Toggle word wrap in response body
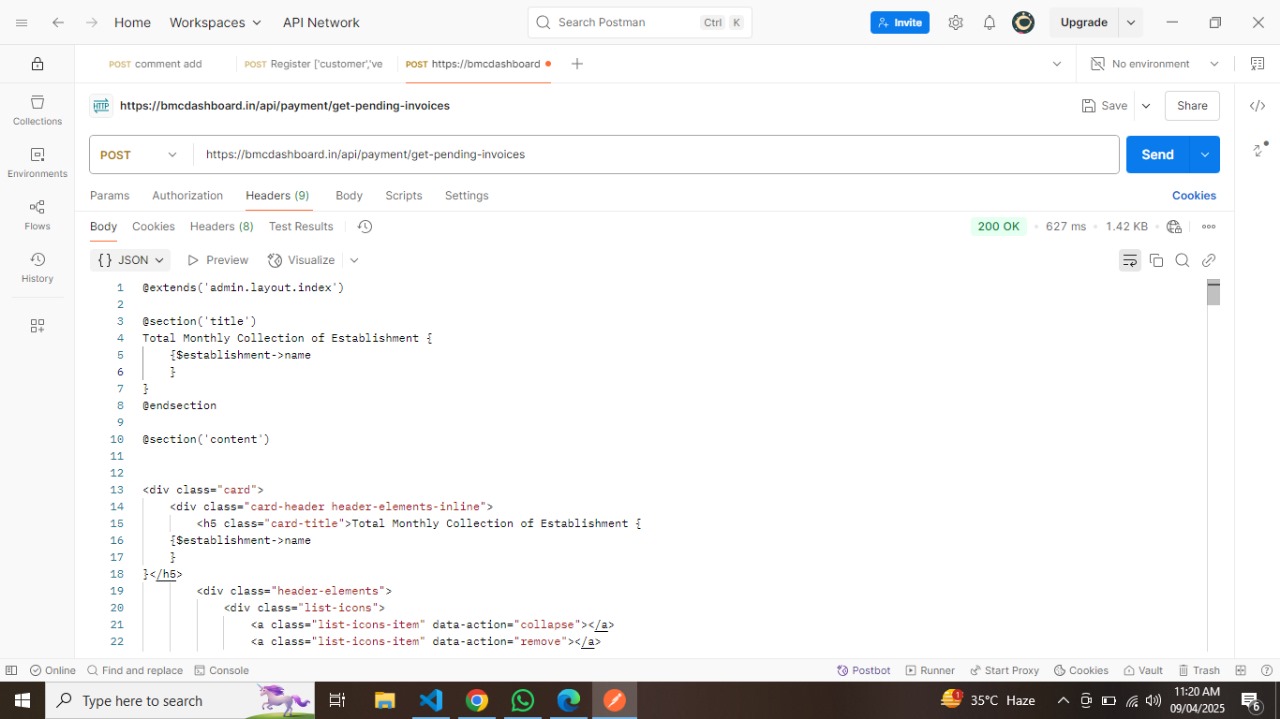The height and width of the screenshot is (719, 1280). pyautogui.click(x=1130, y=260)
